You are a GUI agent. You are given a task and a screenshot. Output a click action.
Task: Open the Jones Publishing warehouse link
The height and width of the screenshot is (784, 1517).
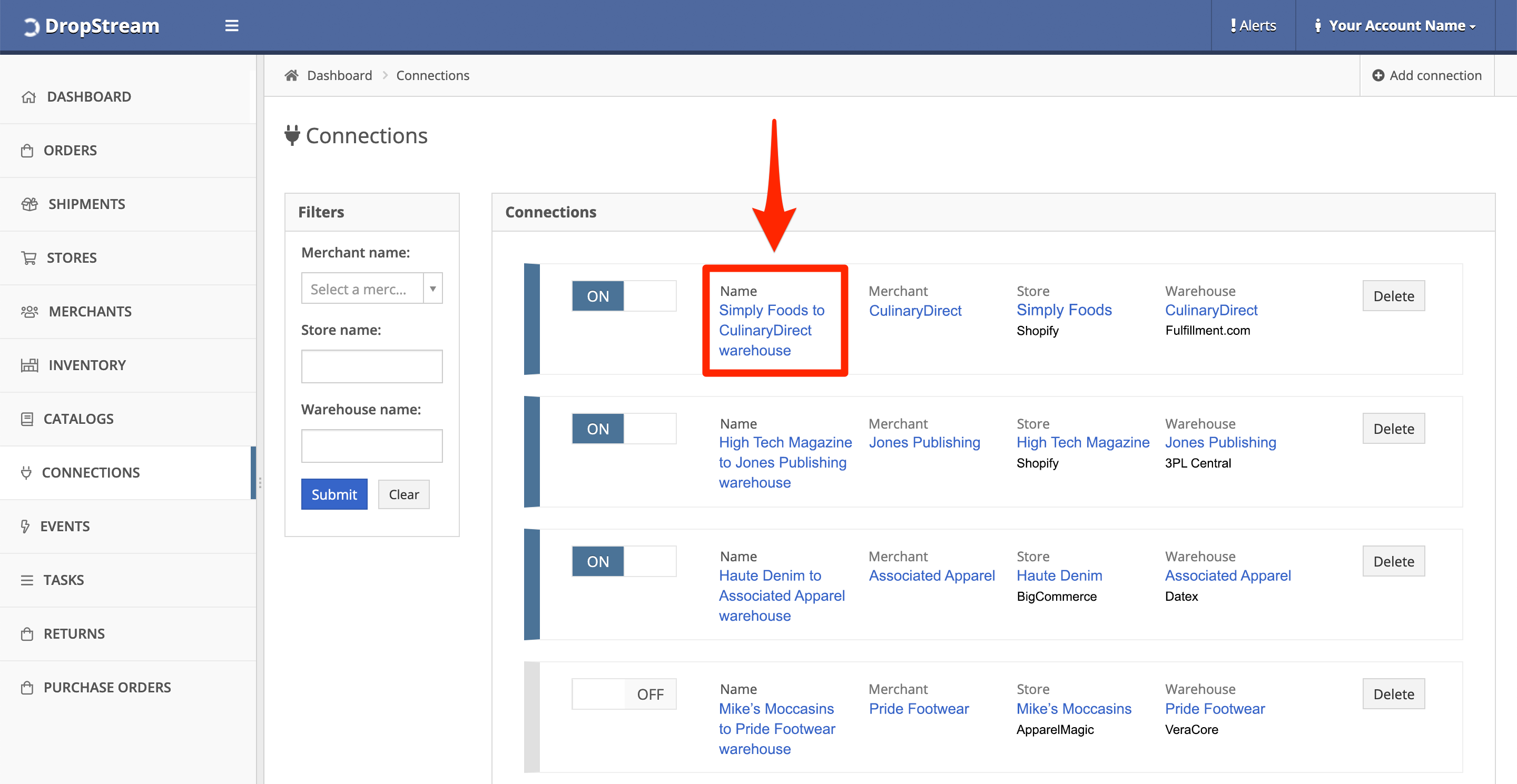point(1220,443)
